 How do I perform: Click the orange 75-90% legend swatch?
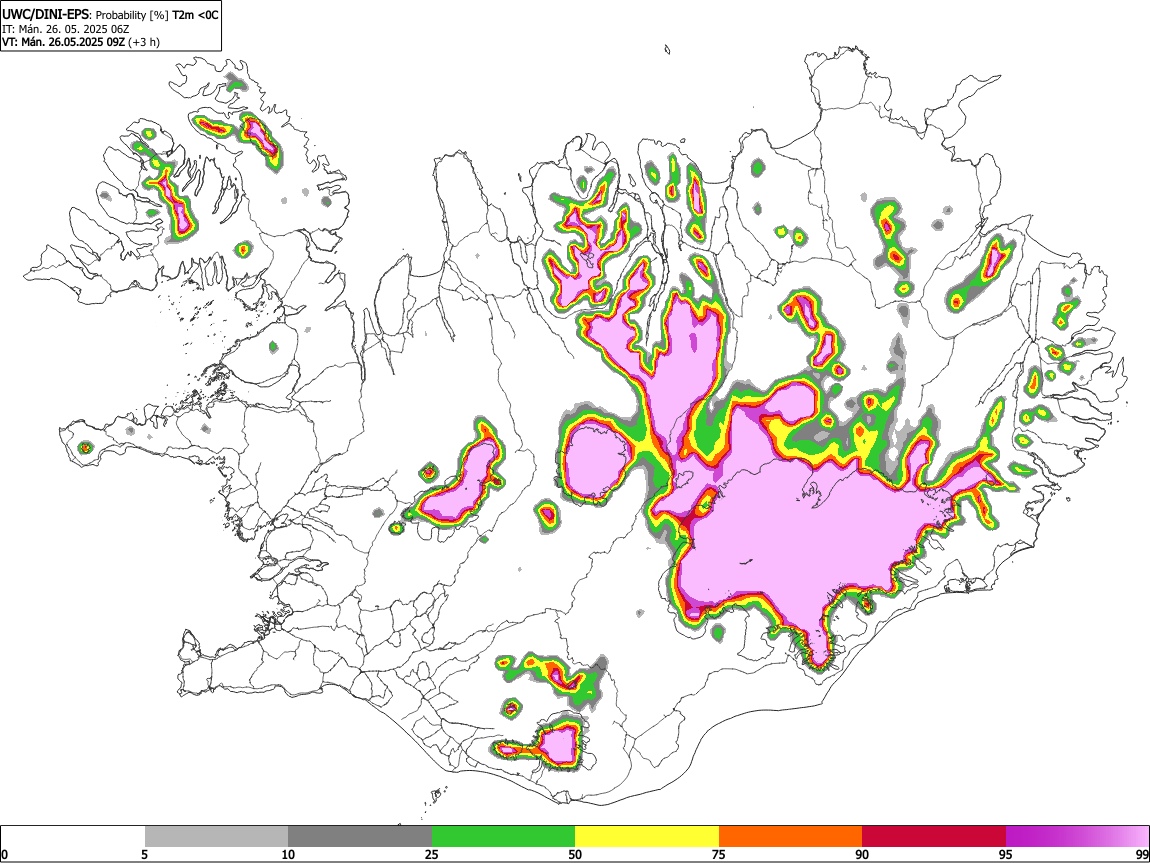pos(791,836)
